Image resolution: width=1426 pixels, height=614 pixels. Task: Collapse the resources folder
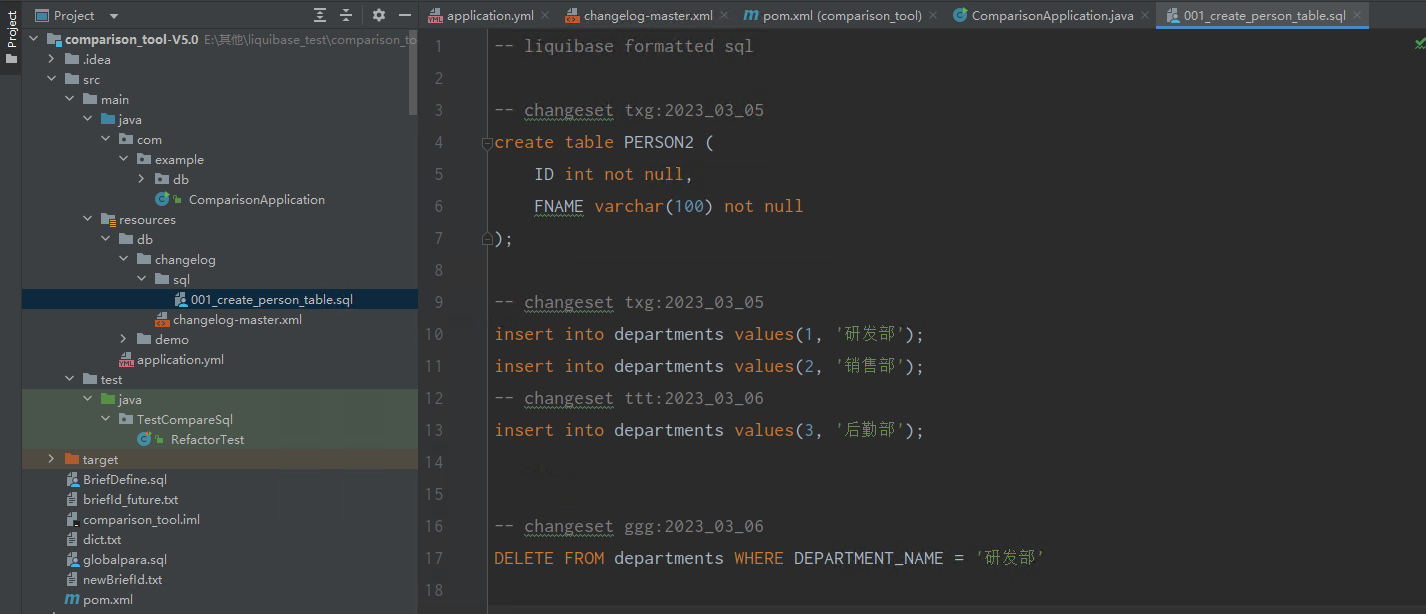tap(87, 219)
